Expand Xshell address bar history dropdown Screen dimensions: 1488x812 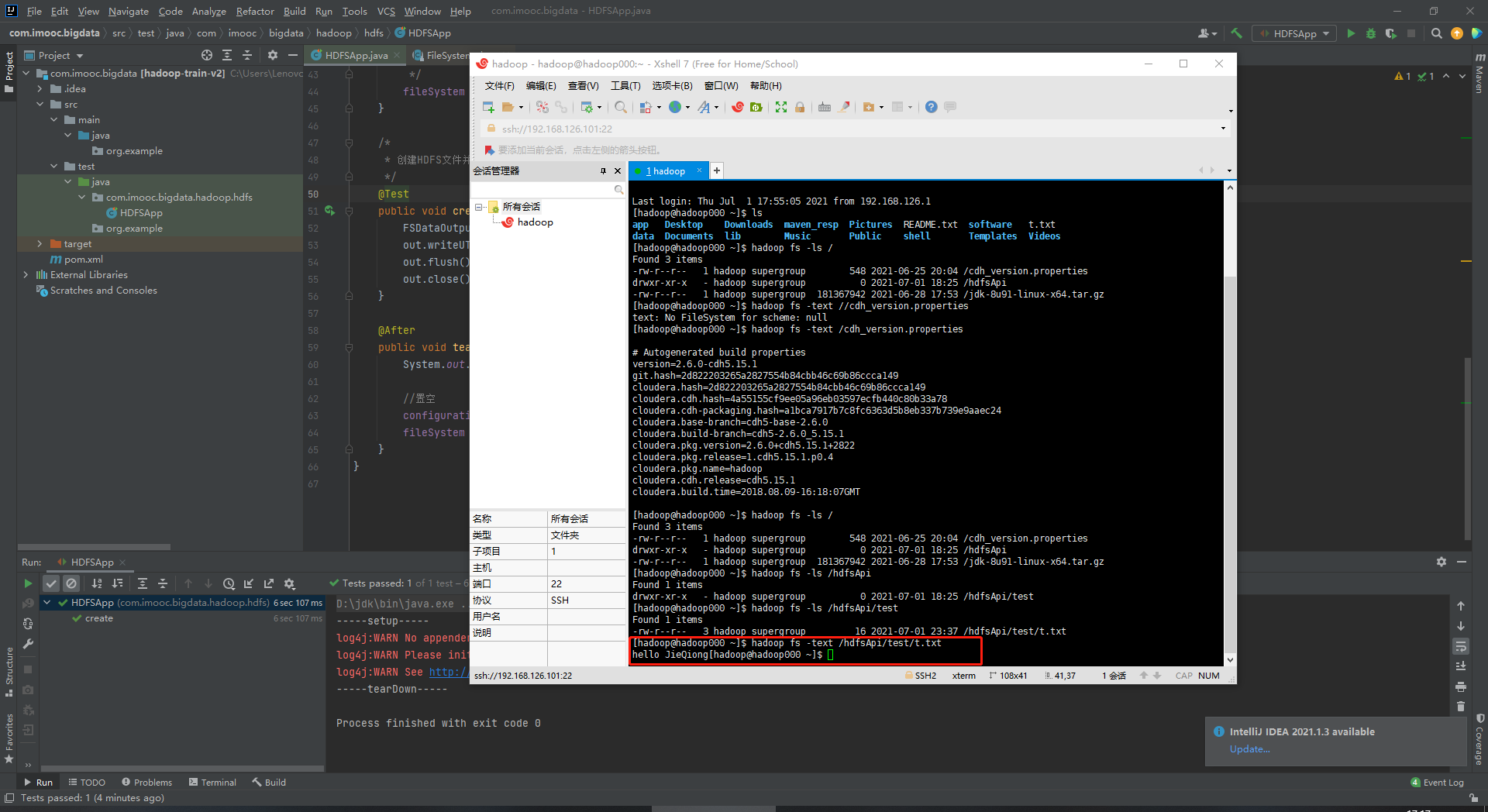coord(1224,129)
